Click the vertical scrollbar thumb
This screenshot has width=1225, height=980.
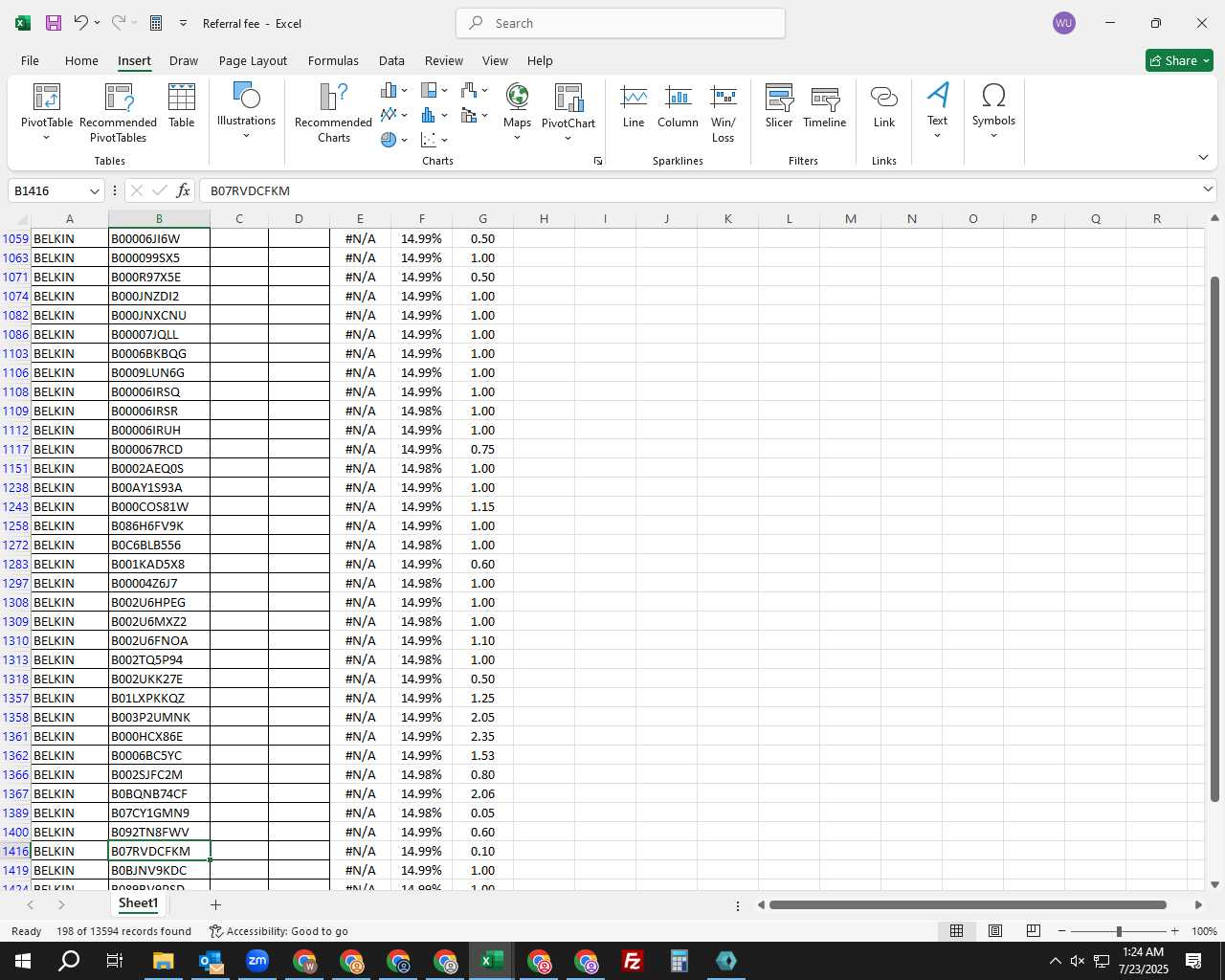[1214, 539]
